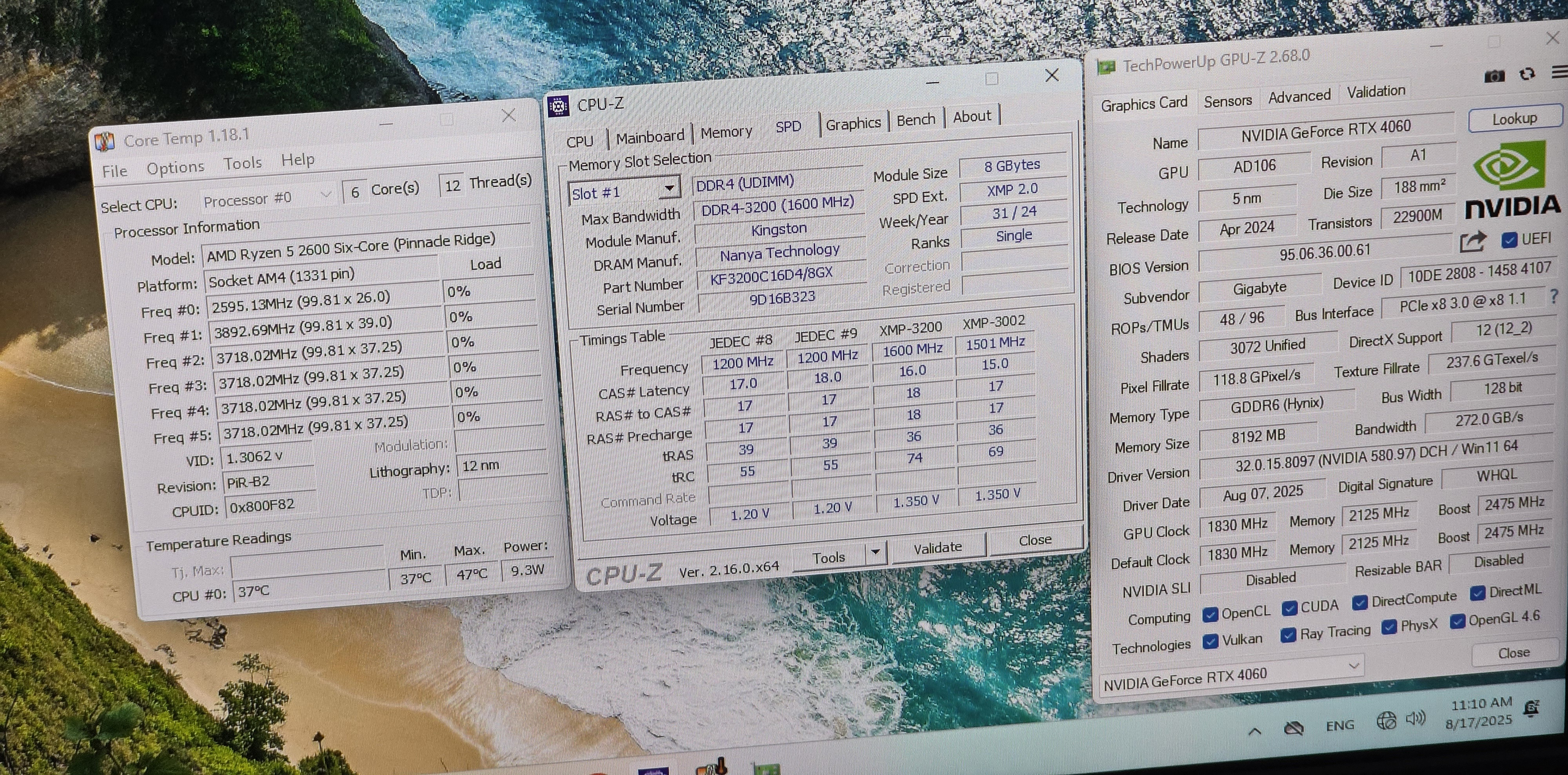Click the NVIDIA logo in GPU-Z
Viewport: 1568px width, 775px height.
[x=1512, y=181]
